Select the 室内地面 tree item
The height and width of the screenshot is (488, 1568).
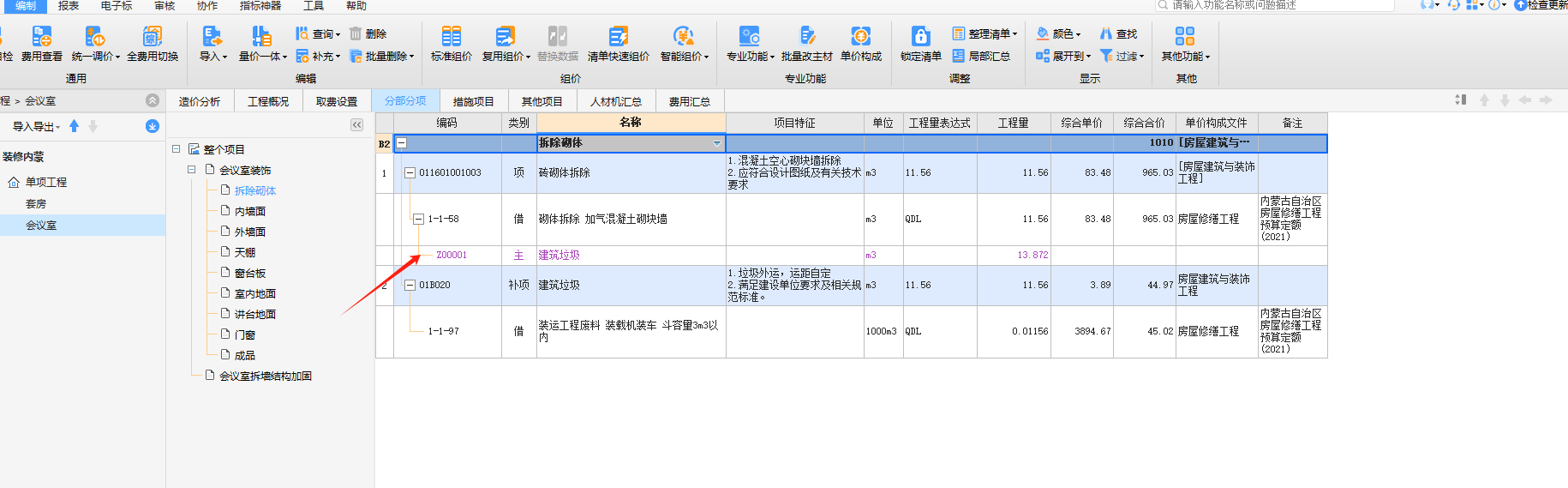tap(255, 293)
